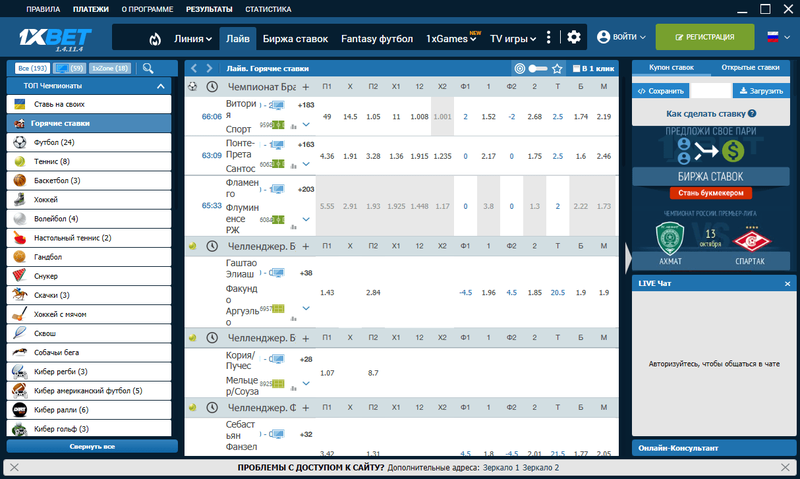Click the clock icon in first Челленджер header
This screenshot has height=479, width=800.
point(212,246)
